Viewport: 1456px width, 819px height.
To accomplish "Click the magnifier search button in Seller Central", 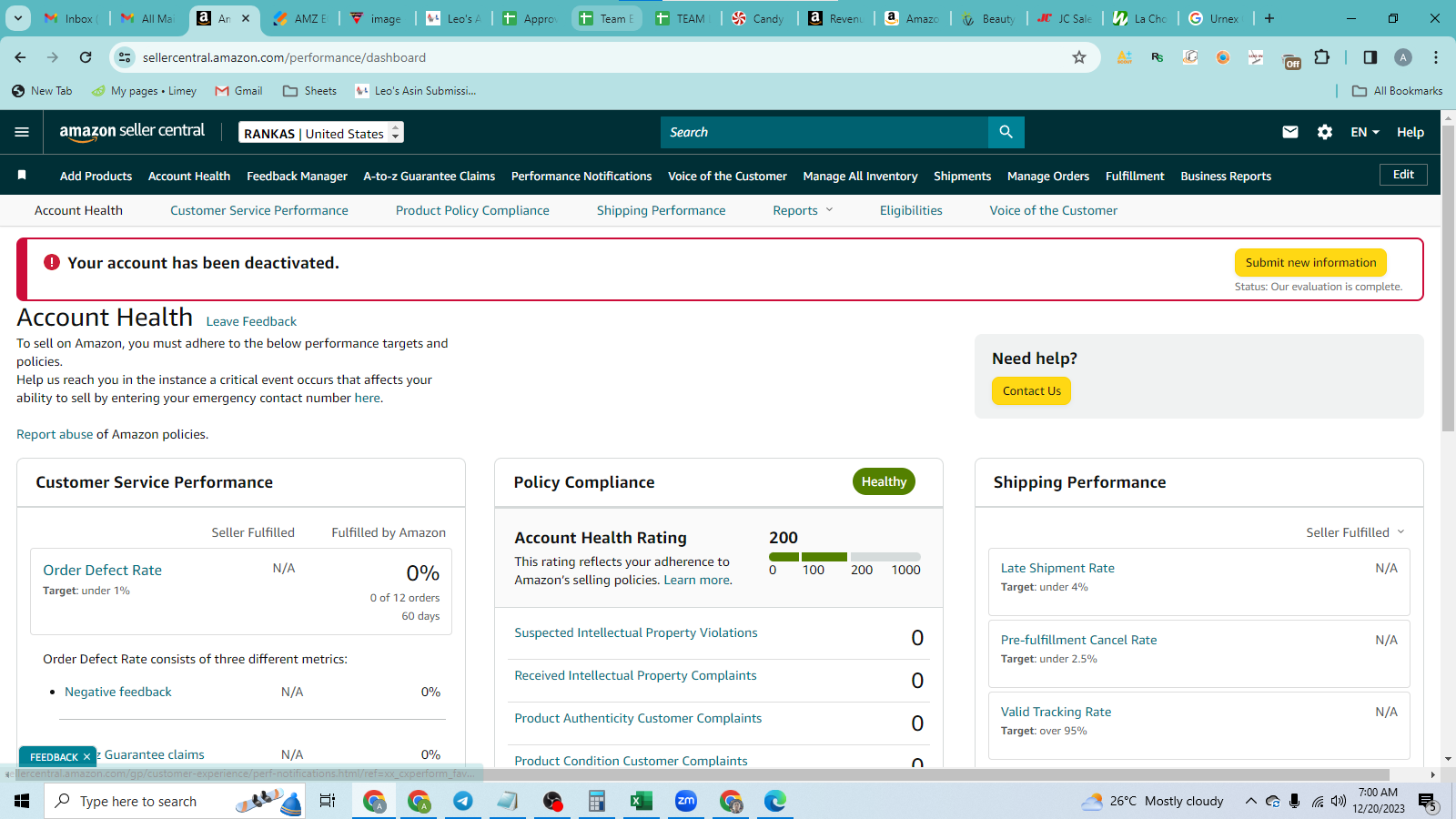I will click(x=1006, y=132).
